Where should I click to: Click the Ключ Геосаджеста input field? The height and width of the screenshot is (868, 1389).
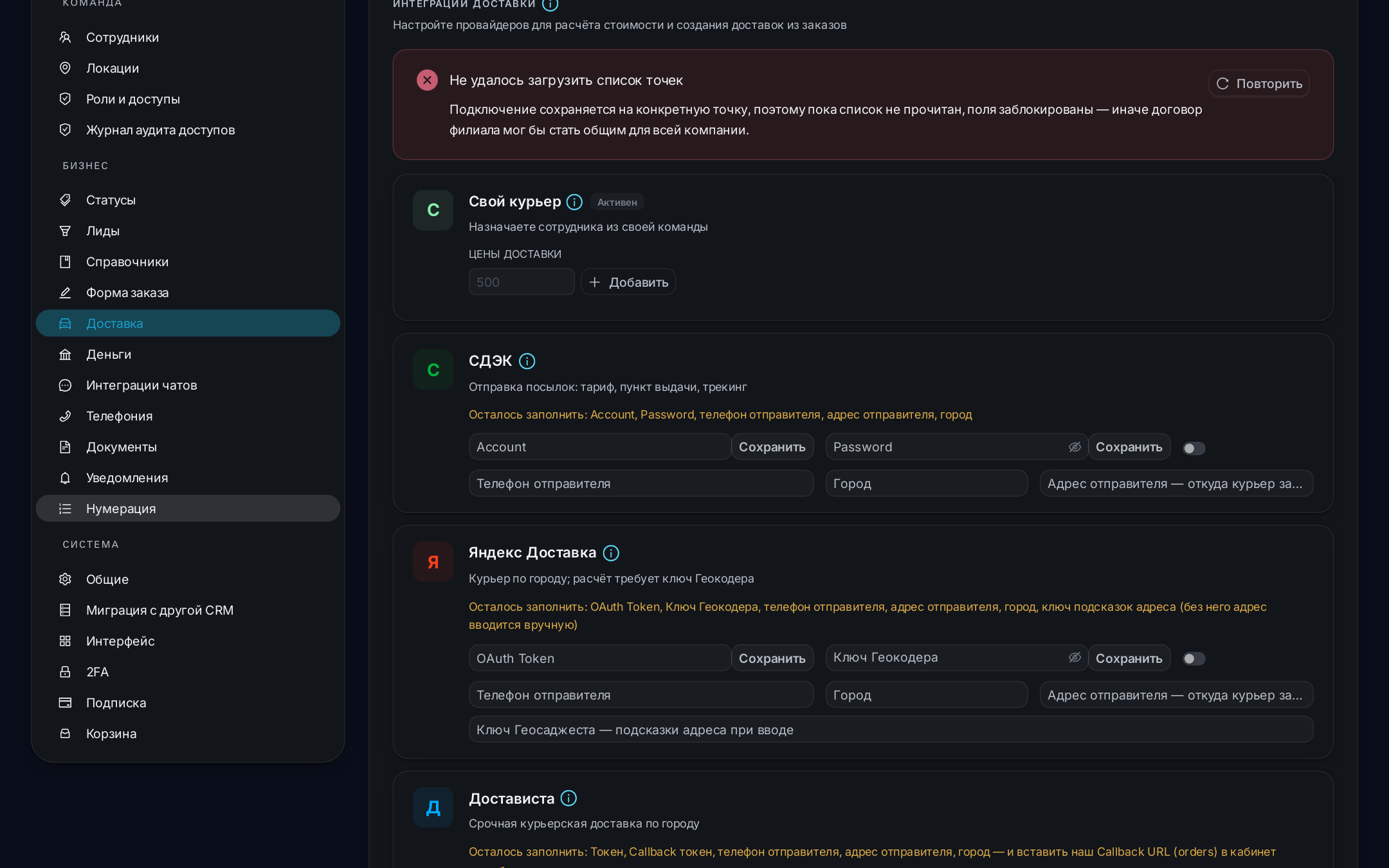pyautogui.click(x=891, y=730)
